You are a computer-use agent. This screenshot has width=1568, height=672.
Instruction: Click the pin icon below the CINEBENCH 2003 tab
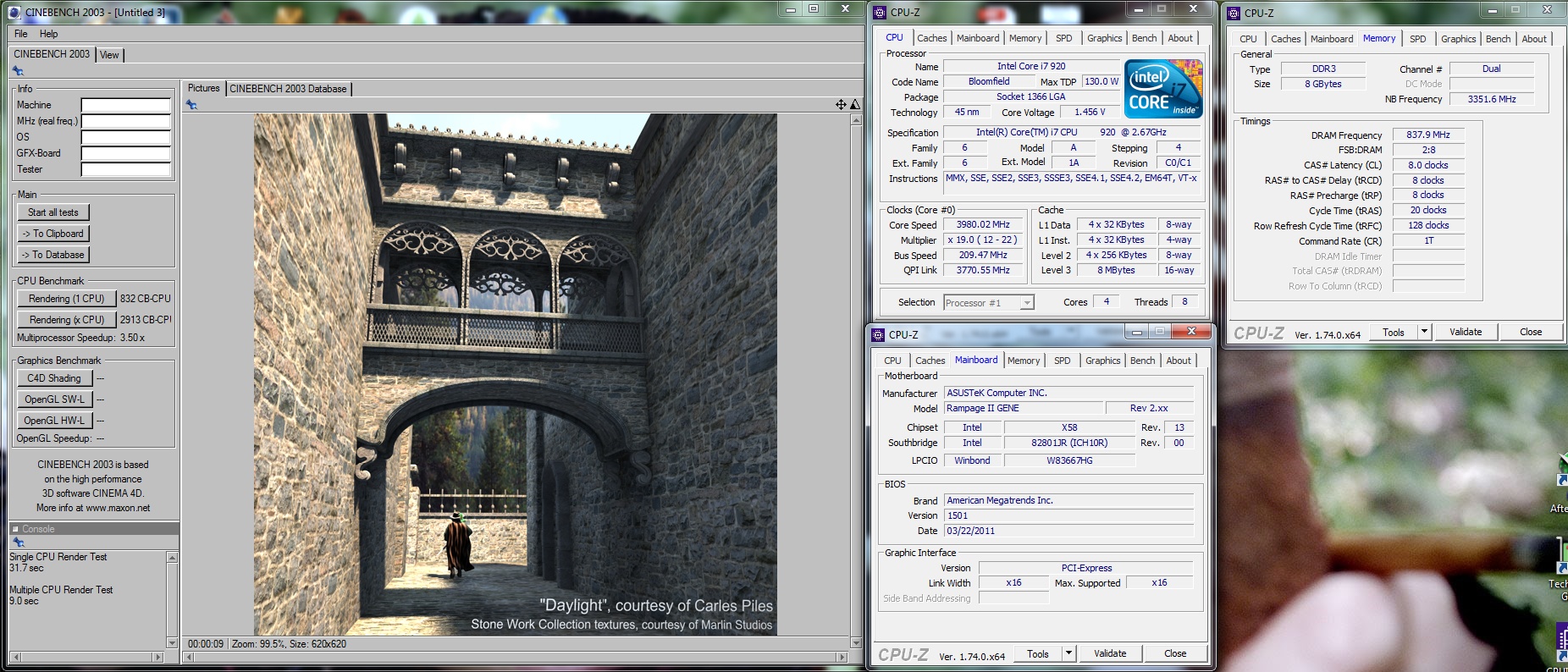[18, 71]
